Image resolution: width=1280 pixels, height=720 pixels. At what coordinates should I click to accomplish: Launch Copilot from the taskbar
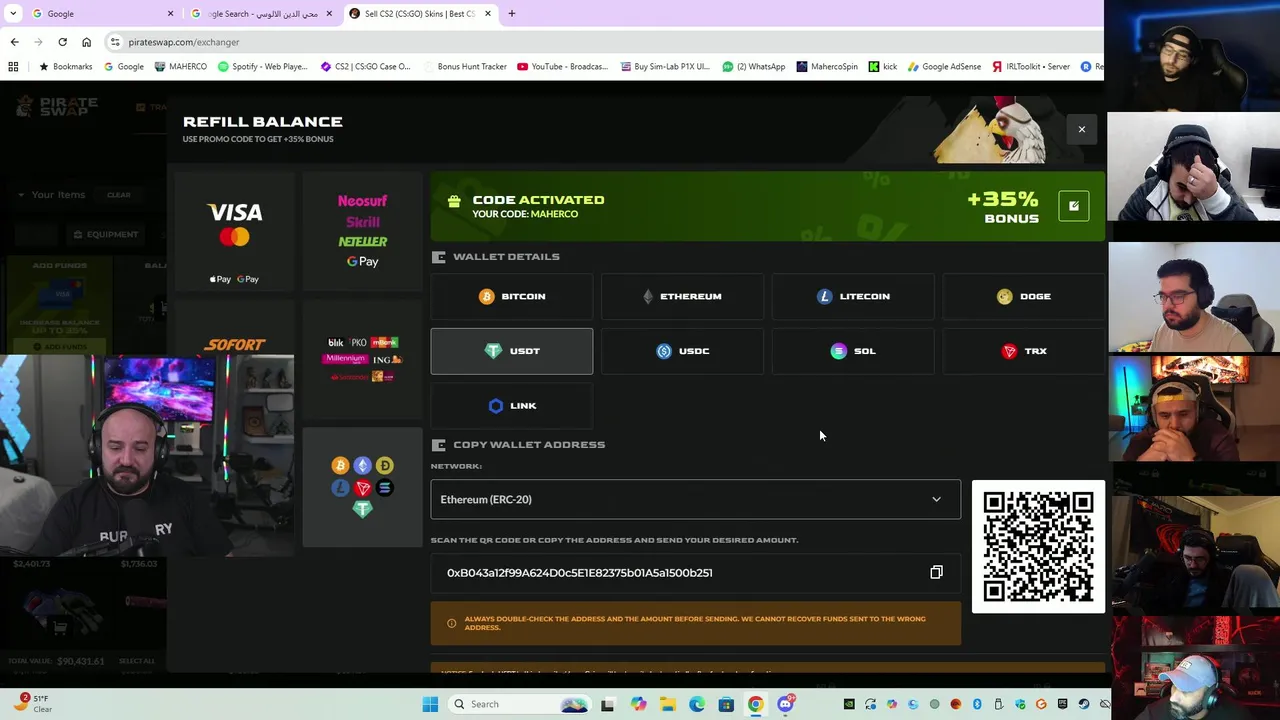(639, 704)
